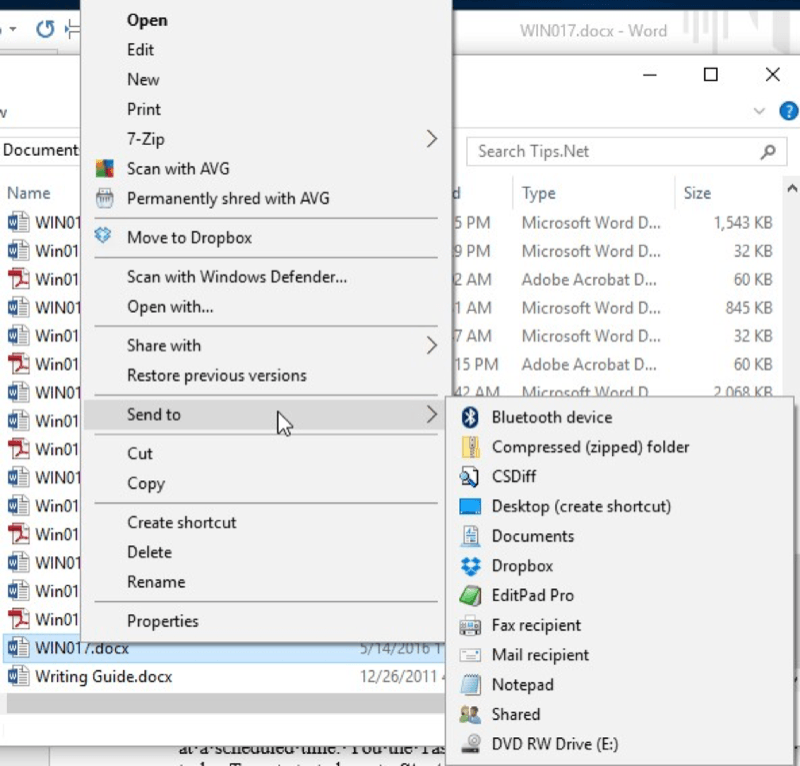Click inside the Search Tips.Net field
The image size is (800, 766).
[626, 152]
